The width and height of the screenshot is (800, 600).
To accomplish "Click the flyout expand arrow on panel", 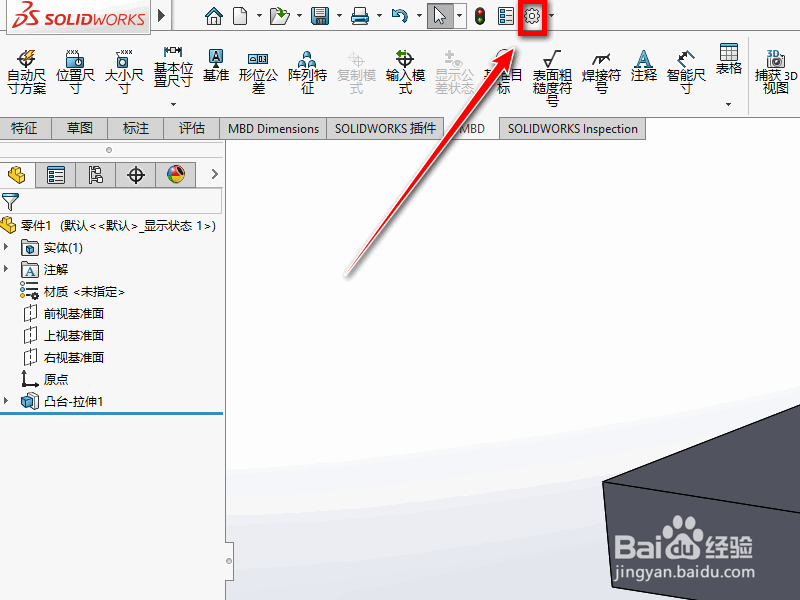I will click(213, 175).
